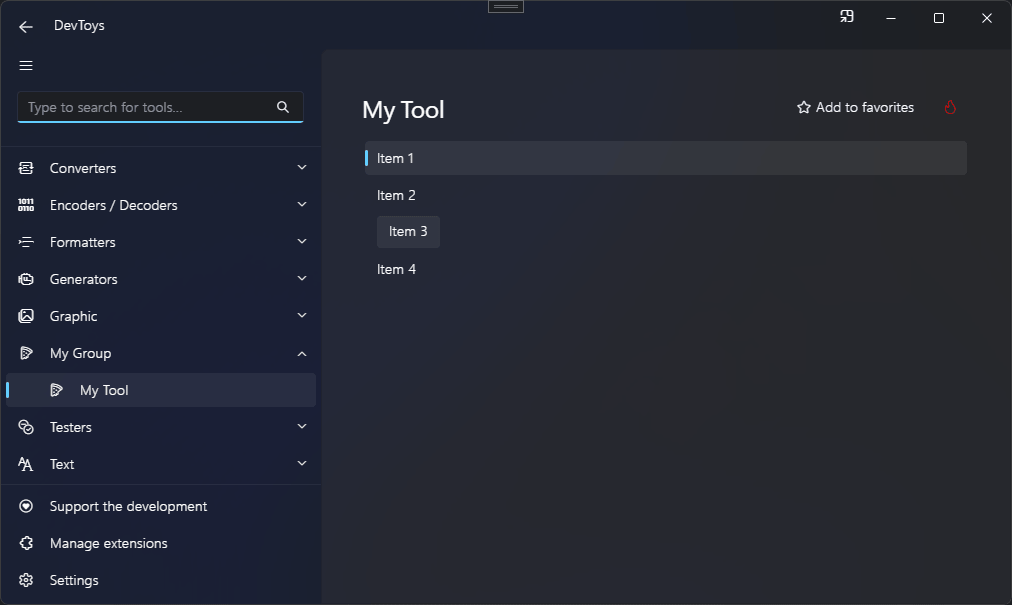Open the Encoders / Decoders label
1012x605 pixels.
[x=114, y=205]
